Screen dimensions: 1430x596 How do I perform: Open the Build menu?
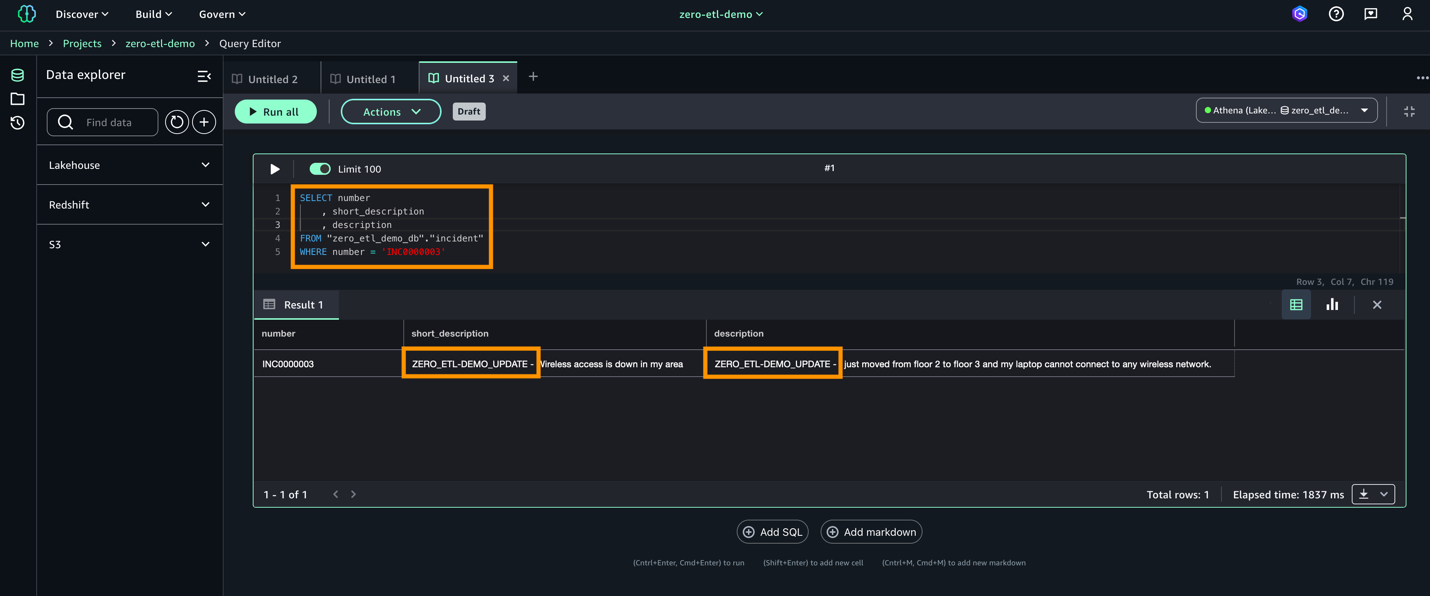click(153, 14)
